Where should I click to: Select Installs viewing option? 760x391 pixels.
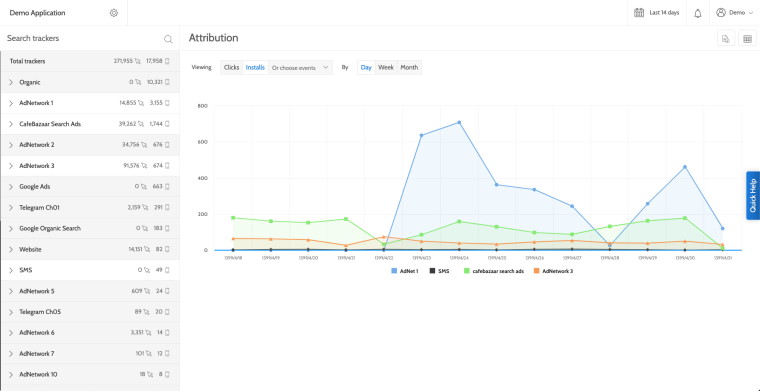(x=255, y=68)
